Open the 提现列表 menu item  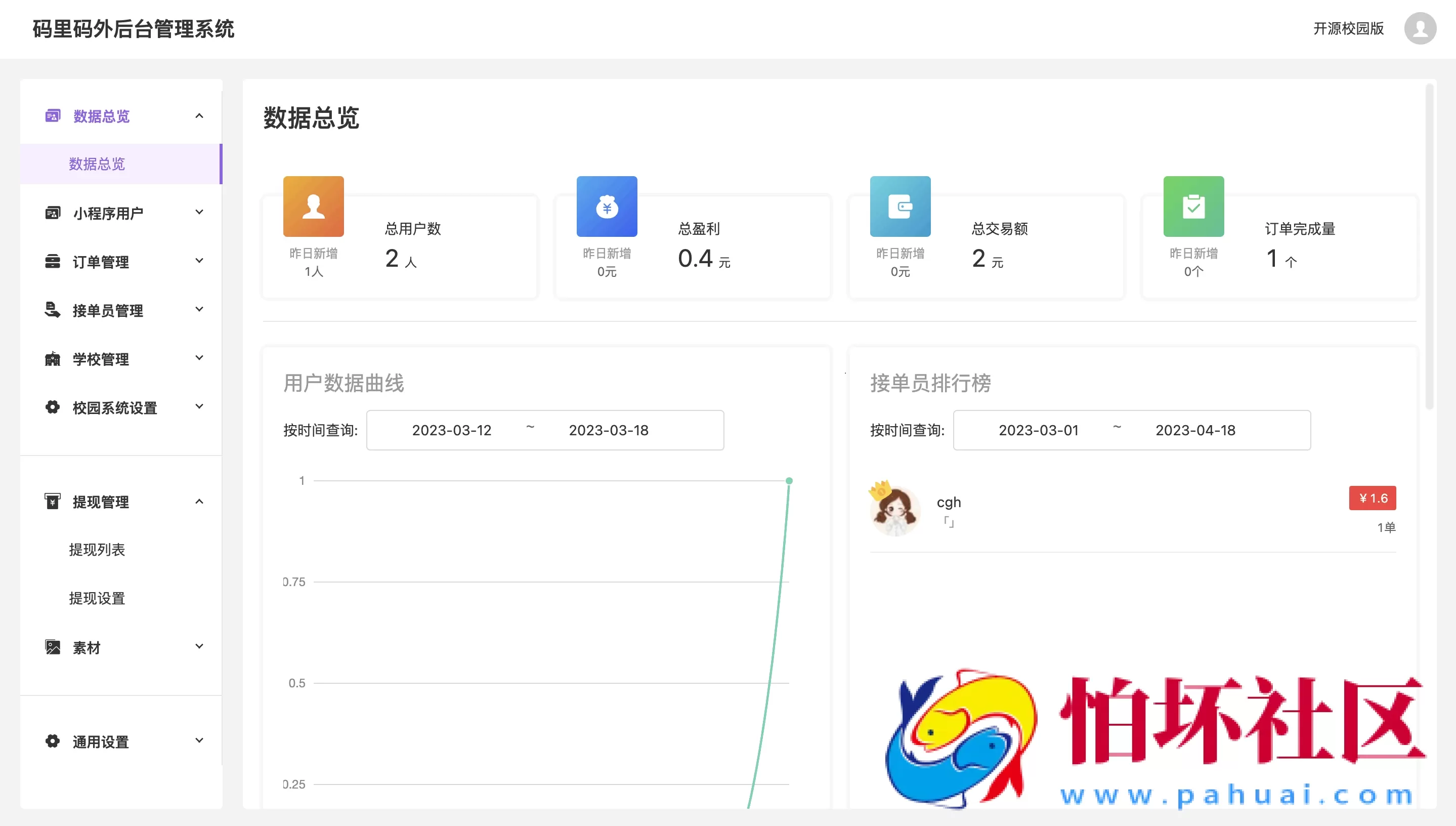click(x=97, y=550)
